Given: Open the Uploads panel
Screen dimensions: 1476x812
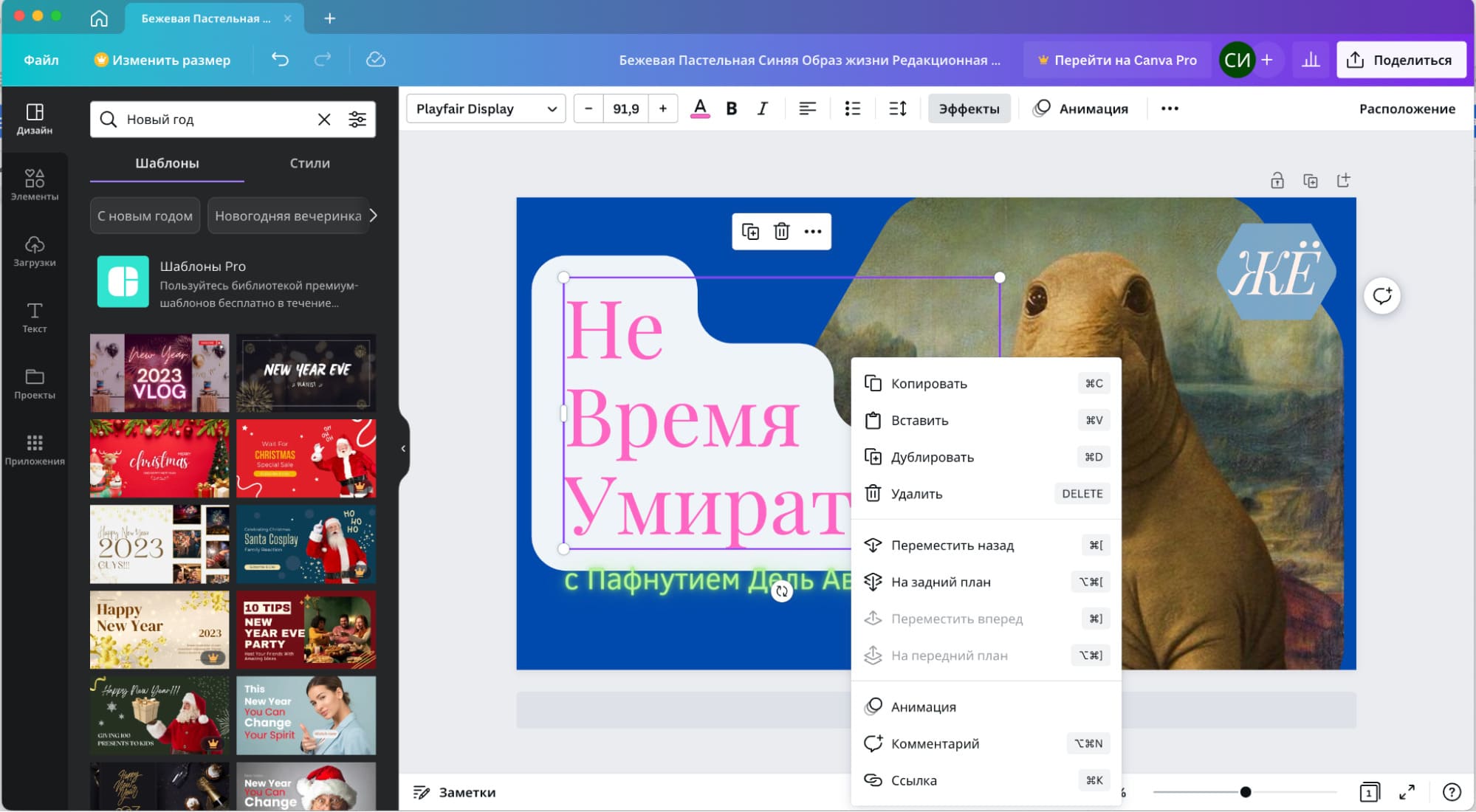Looking at the screenshot, I should click(x=35, y=251).
